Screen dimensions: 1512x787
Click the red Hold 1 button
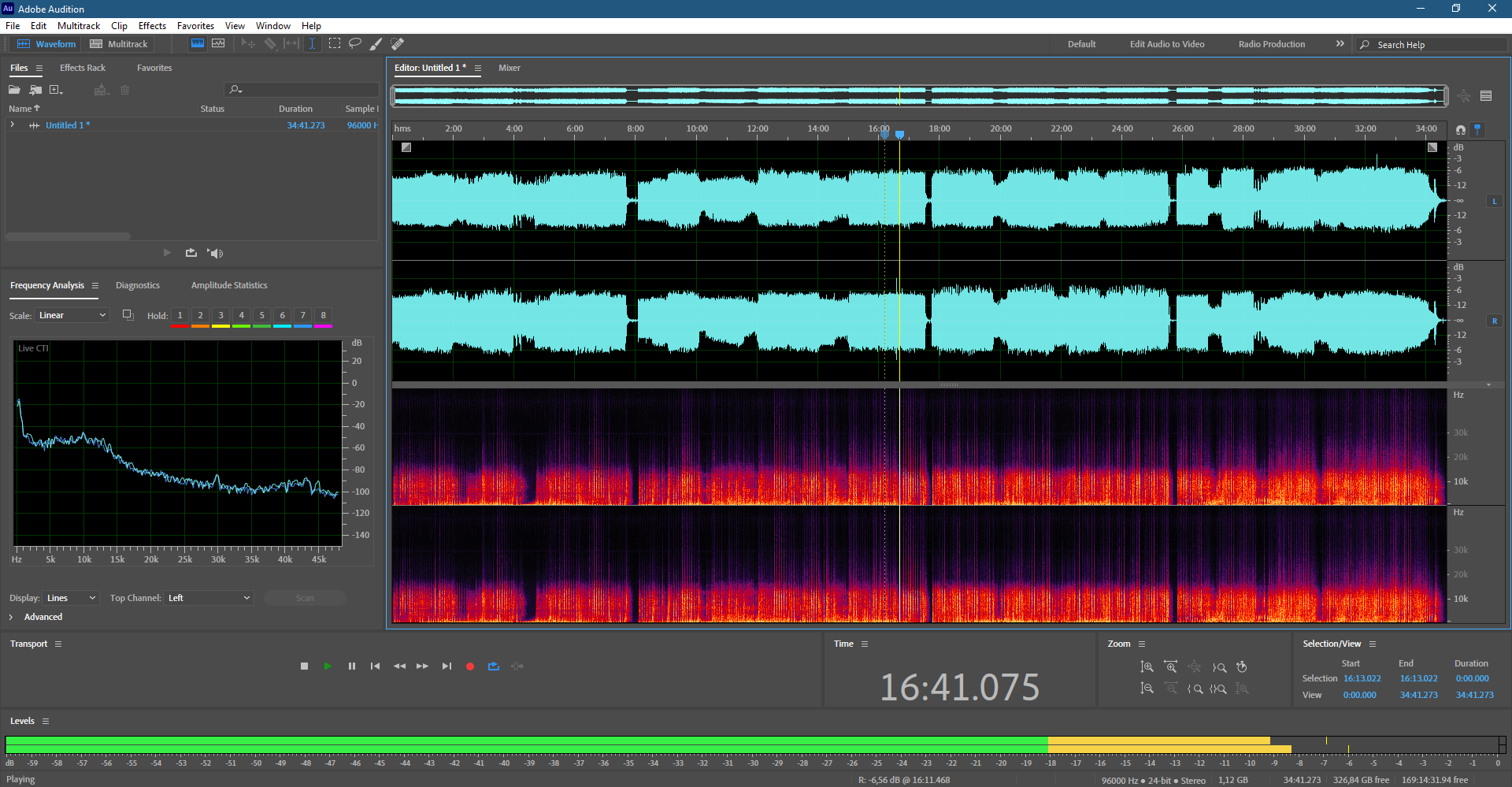(180, 316)
